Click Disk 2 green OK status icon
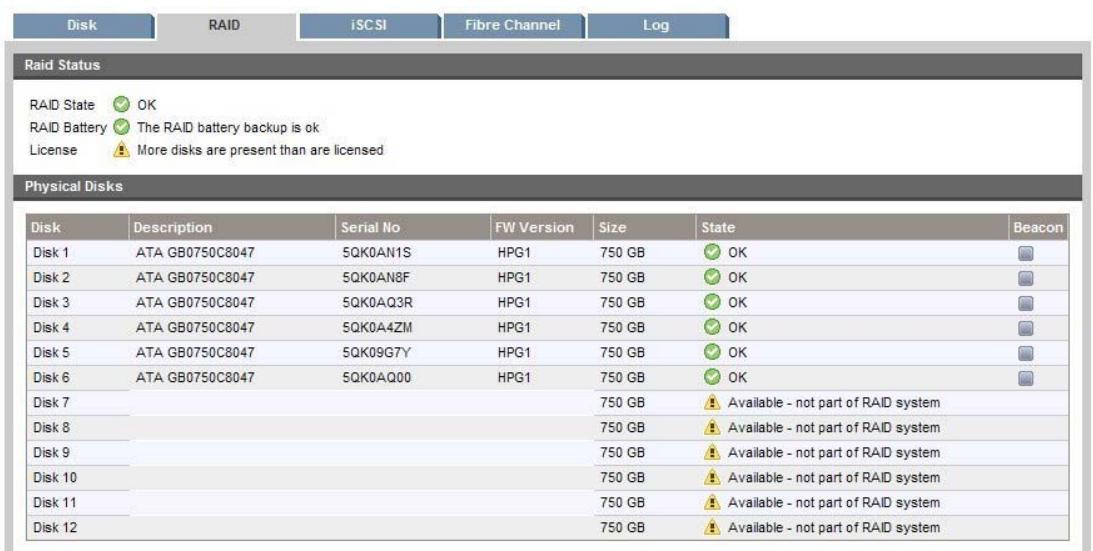 coord(712,278)
